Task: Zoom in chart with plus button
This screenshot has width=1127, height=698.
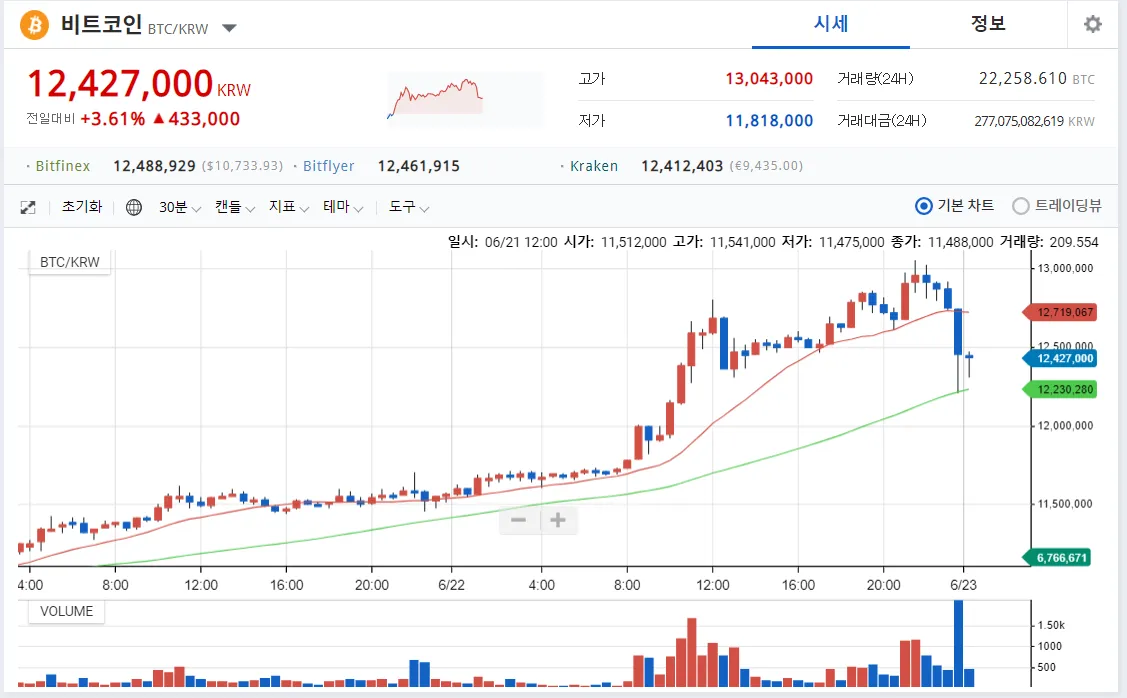Action: 558,520
